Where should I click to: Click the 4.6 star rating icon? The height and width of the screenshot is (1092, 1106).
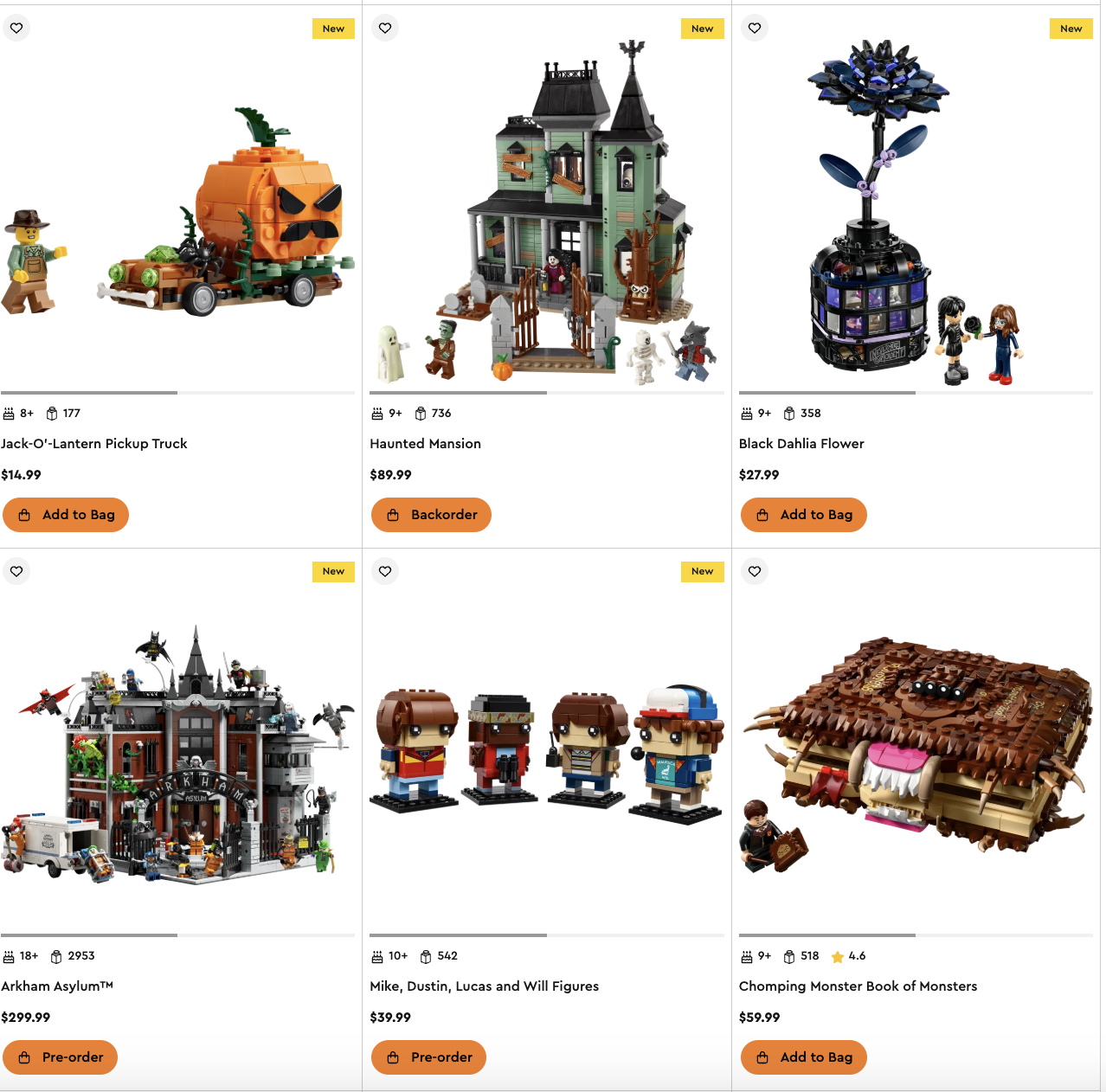point(838,957)
